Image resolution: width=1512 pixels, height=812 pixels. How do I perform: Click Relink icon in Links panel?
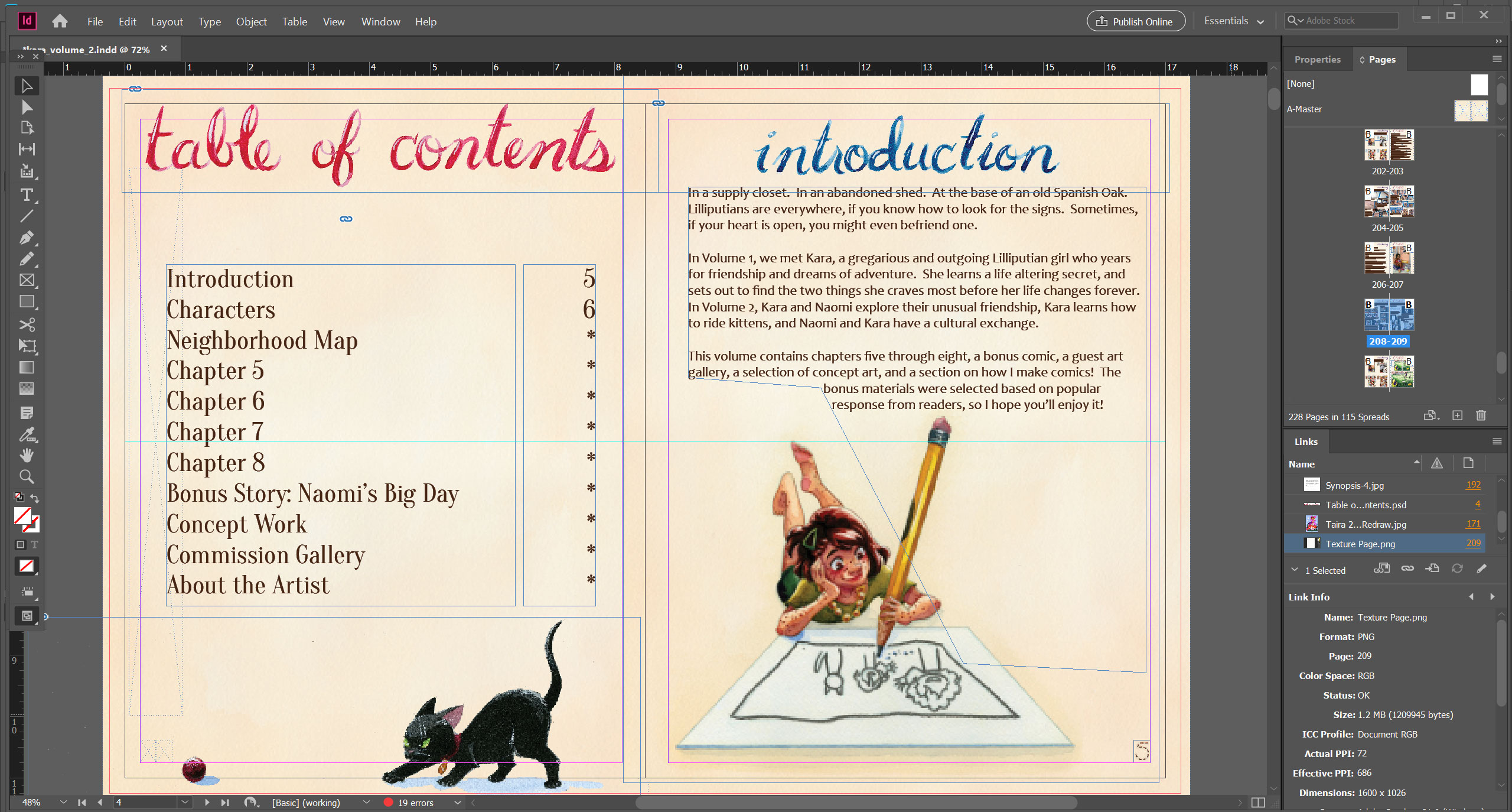[x=1407, y=569]
